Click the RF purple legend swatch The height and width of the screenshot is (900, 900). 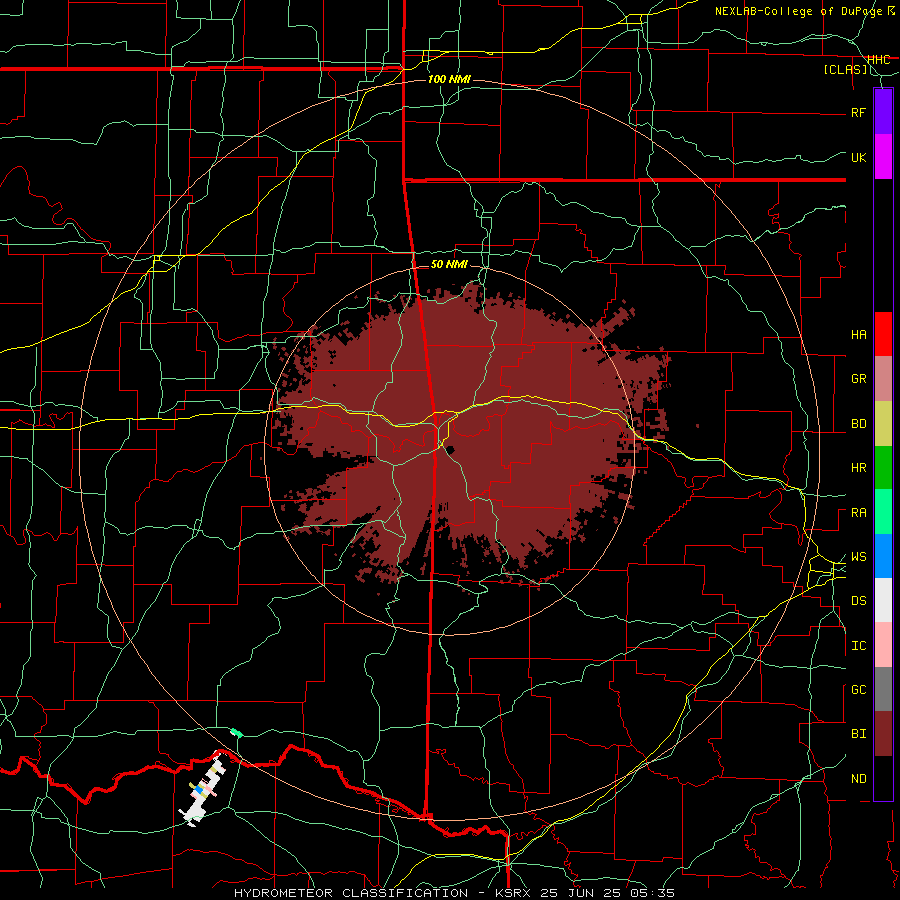883,112
